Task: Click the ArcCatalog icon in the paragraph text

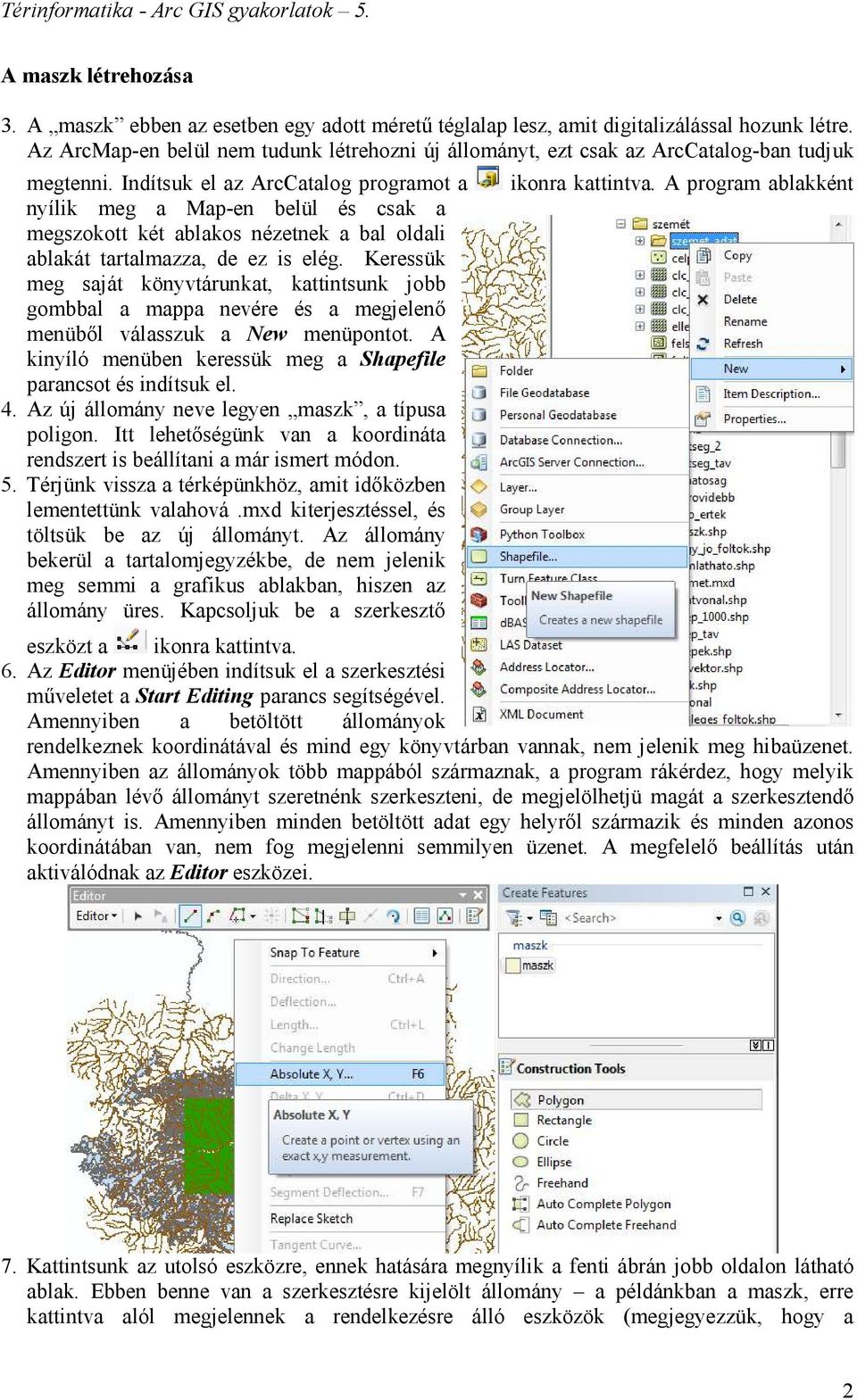Action: [487, 178]
